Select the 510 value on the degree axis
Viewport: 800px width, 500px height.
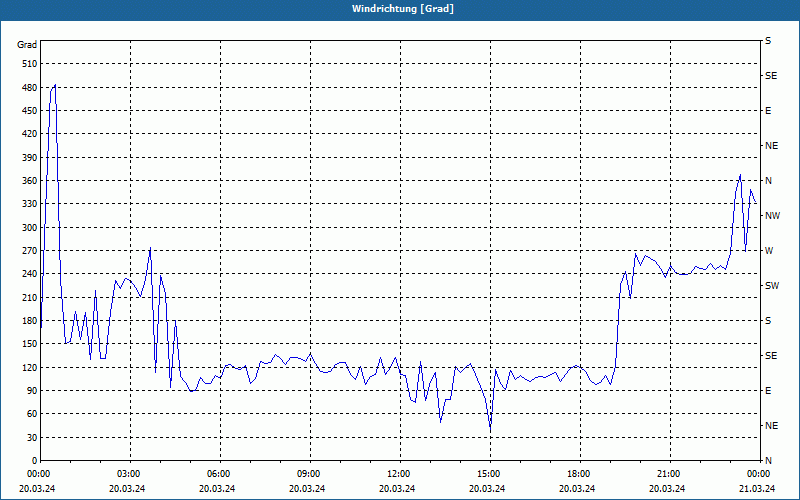(x=30, y=64)
